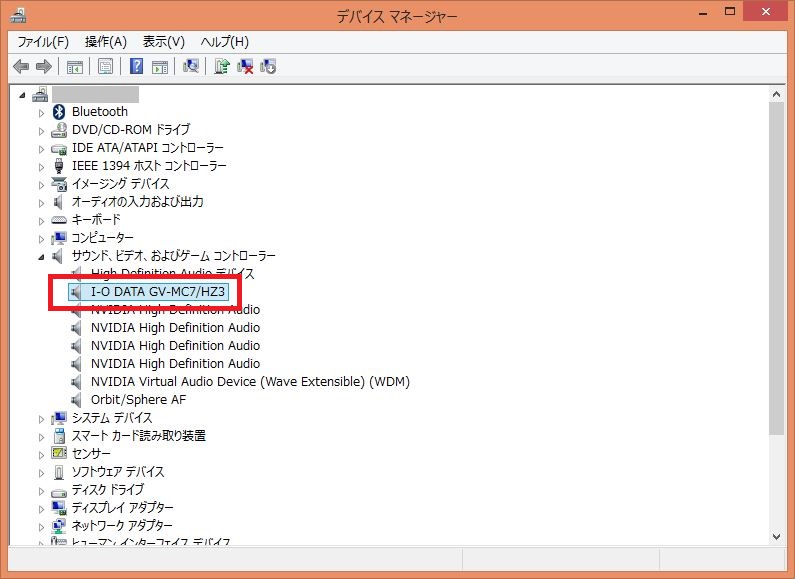Close the デバイス マネージャー window
Screen dimensions: 795x579
tap(766, 12)
